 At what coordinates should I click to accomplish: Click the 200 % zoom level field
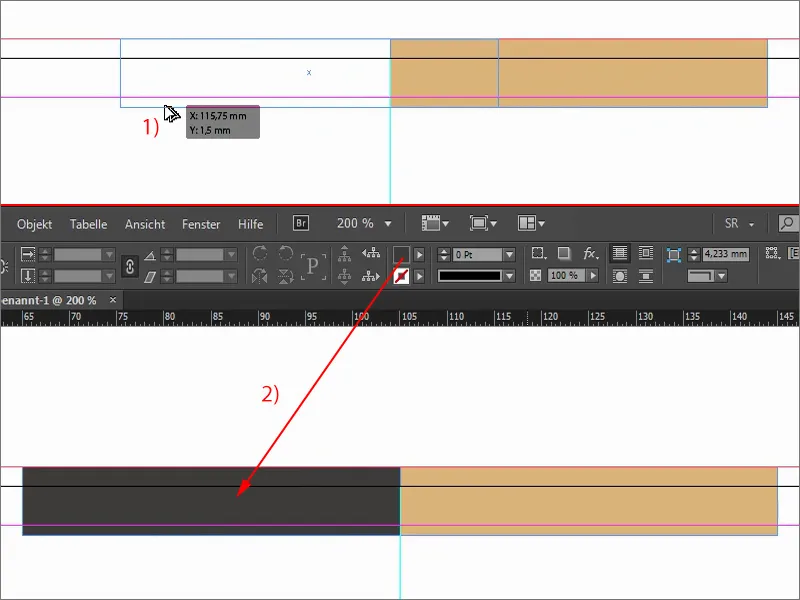click(x=356, y=223)
